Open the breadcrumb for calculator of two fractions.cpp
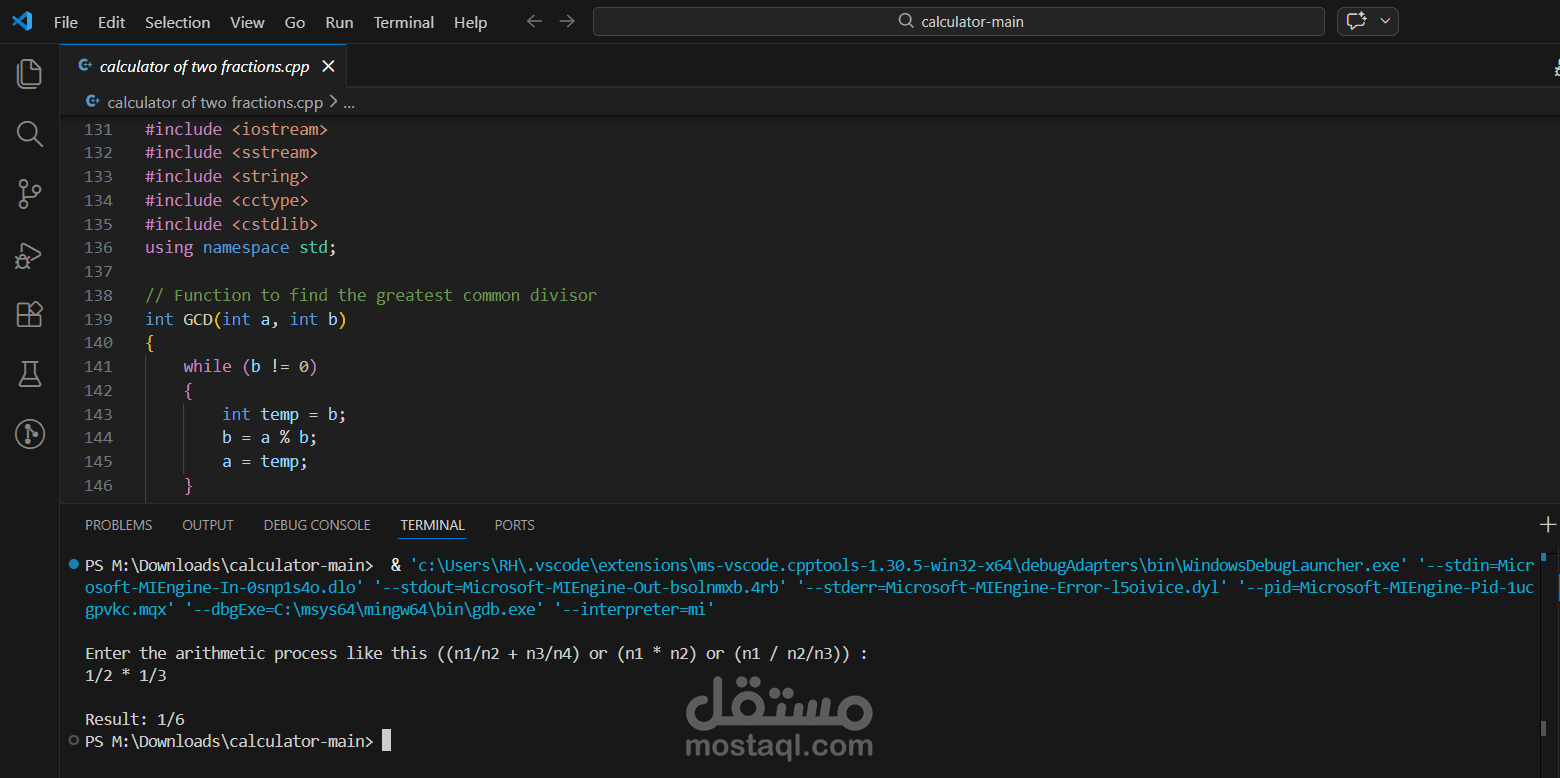 pos(213,101)
